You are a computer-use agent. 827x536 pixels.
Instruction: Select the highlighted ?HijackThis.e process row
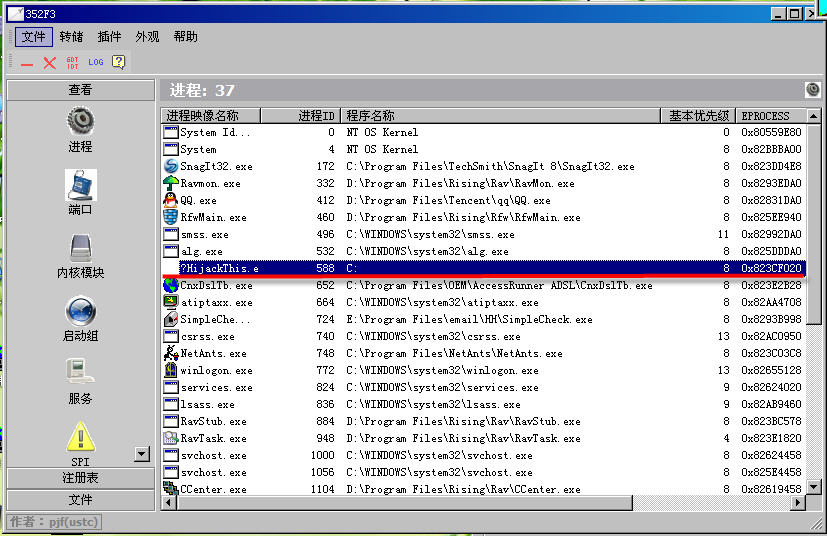click(483, 268)
